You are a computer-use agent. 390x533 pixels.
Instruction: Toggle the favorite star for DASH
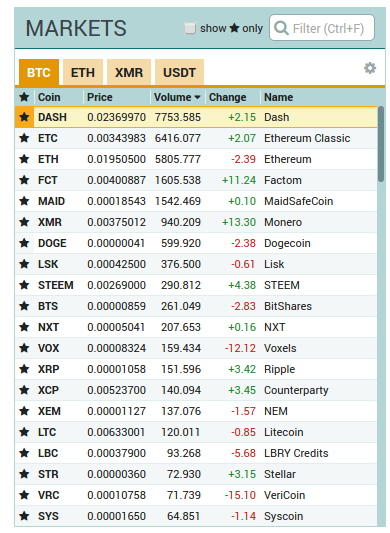coord(24,117)
